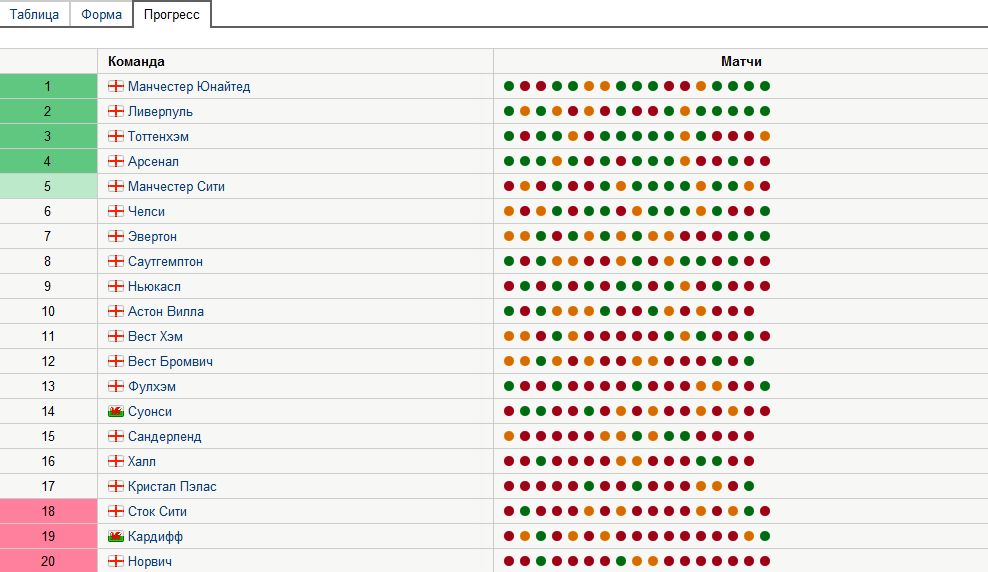Go to Вест Бромвич team page
This screenshot has height=572, width=988.
[x=170, y=362]
